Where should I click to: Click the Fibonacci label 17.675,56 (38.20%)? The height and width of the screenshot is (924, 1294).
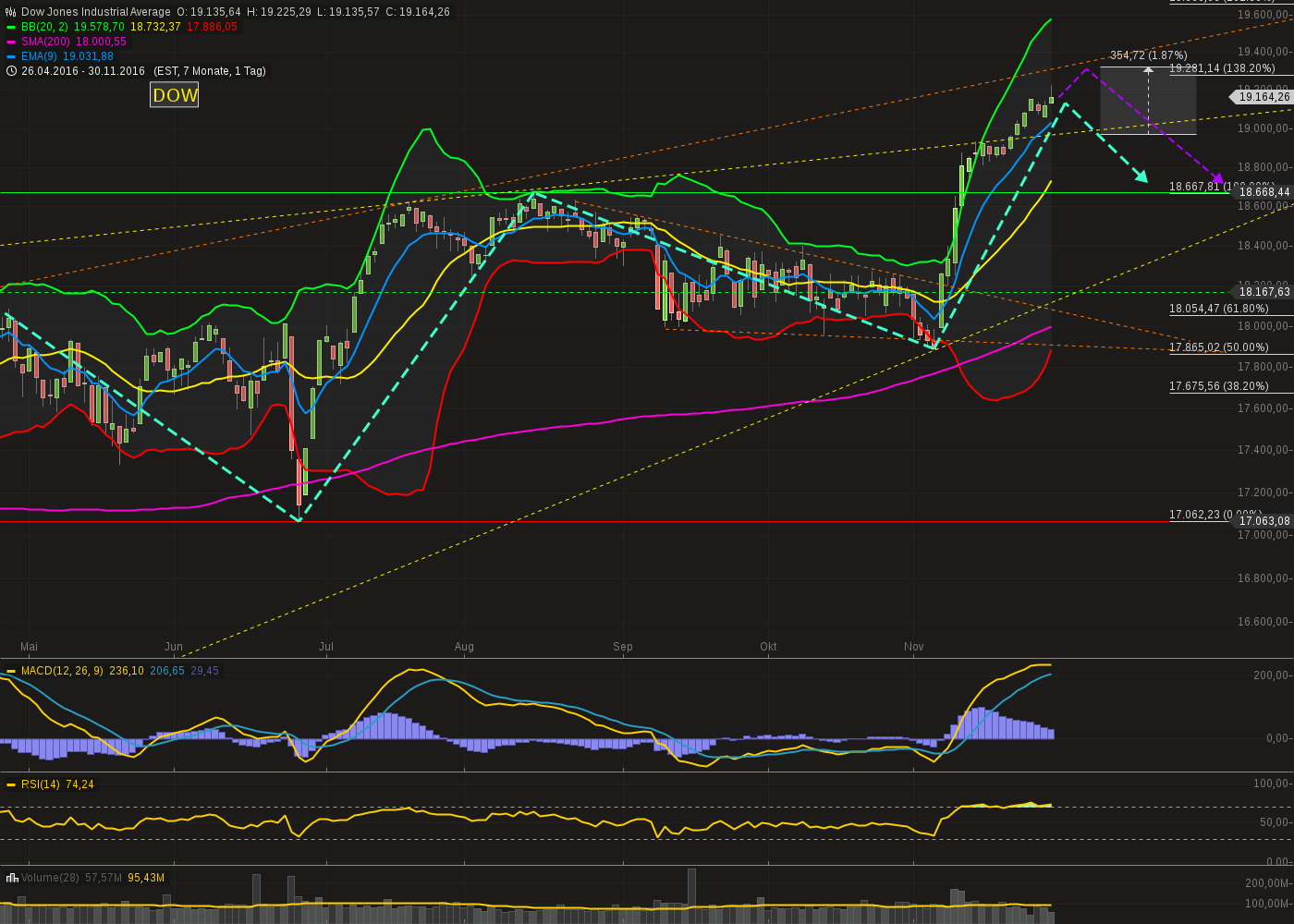[x=1219, y=386]
